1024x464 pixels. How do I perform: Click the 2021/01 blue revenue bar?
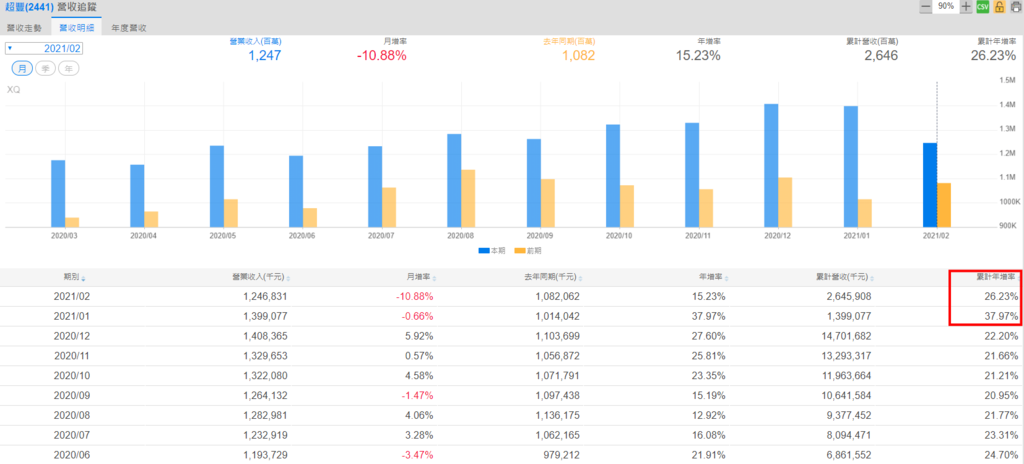click(x=850, y=167)
